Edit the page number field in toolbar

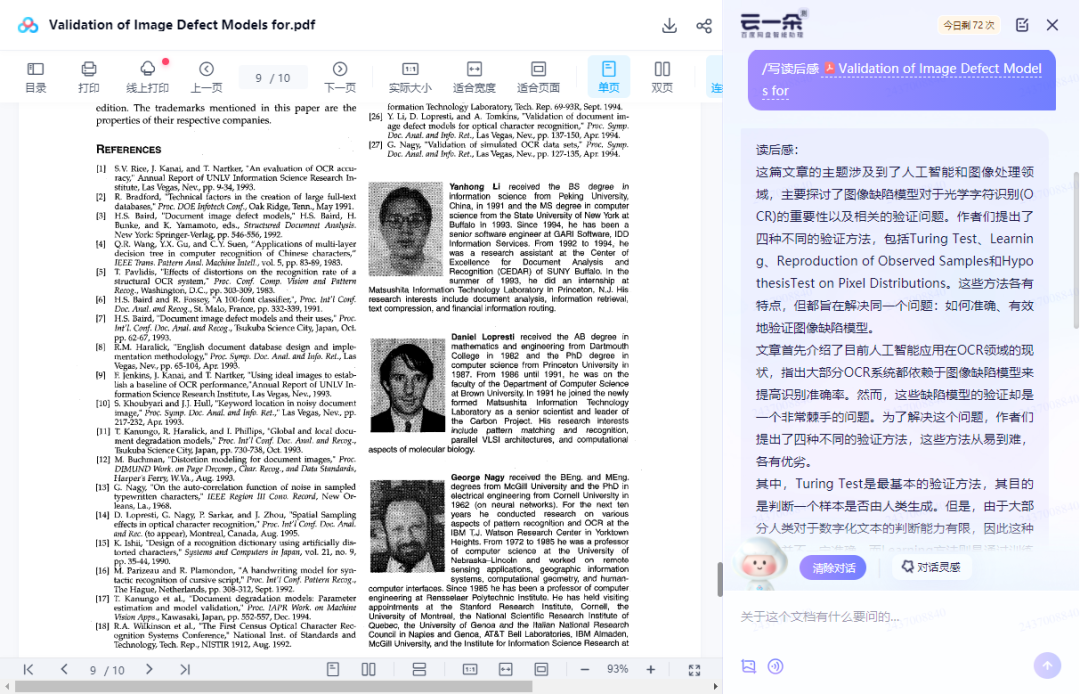pyautogui.click(x=273, y=78)
